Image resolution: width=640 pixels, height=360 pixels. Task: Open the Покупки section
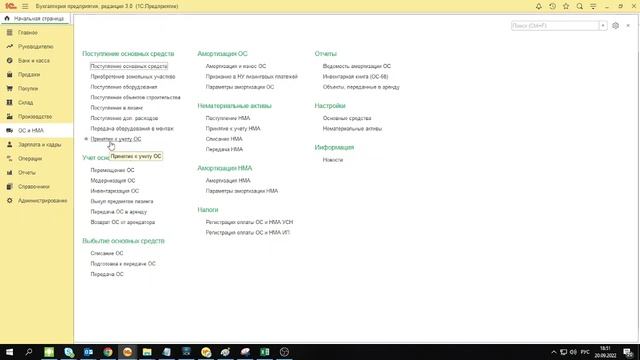click(28, 89)
